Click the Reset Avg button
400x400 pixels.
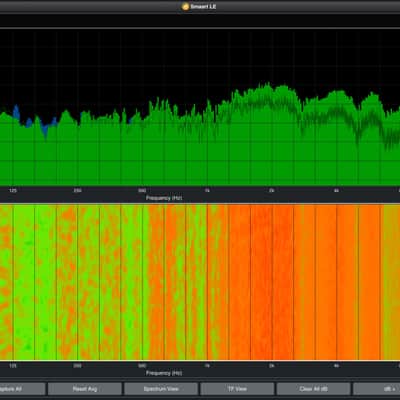click(85, 389)
